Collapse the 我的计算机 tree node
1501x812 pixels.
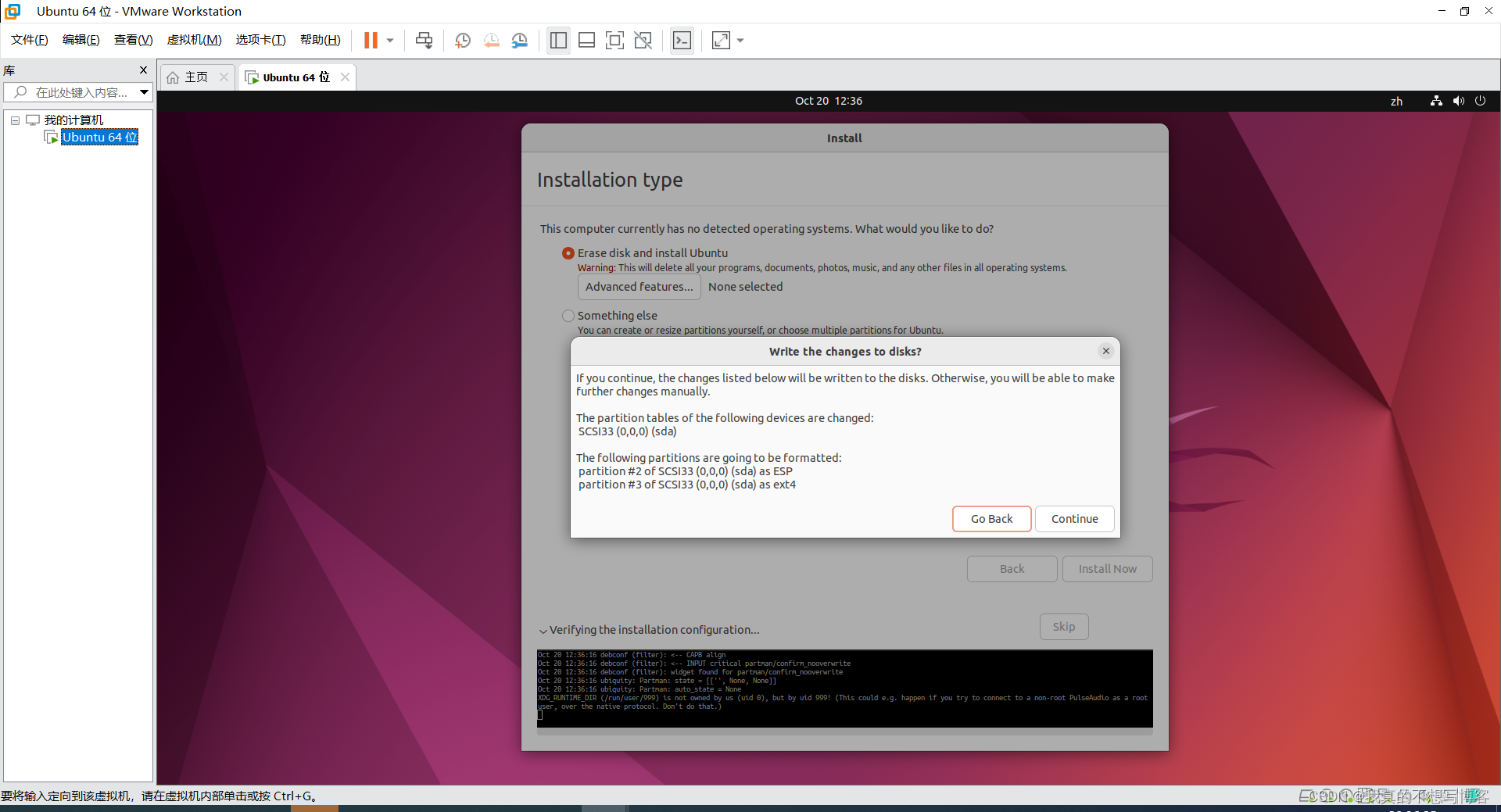pos(15,120)
